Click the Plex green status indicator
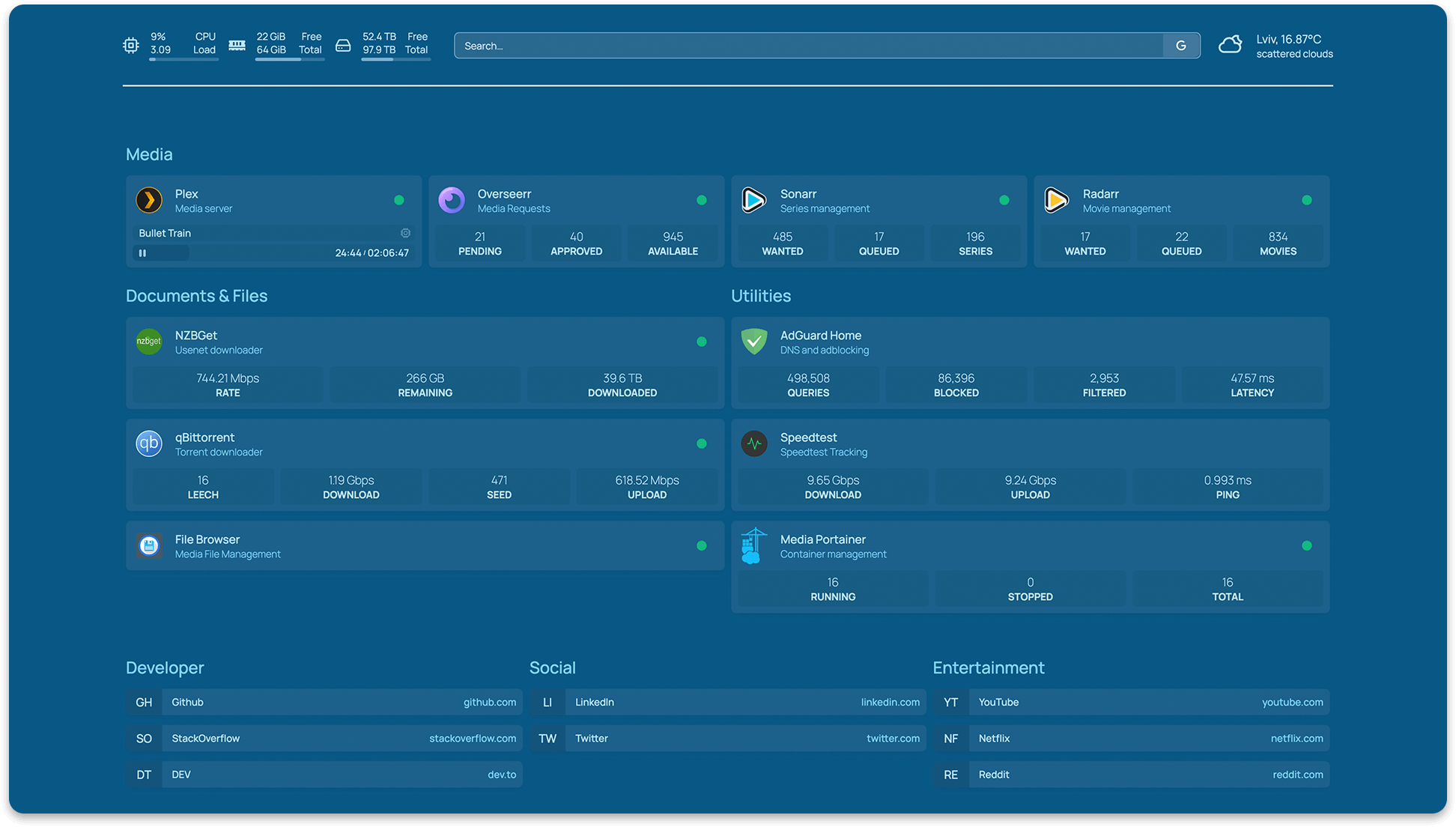The image size is (1456, 827). (399, 200)
